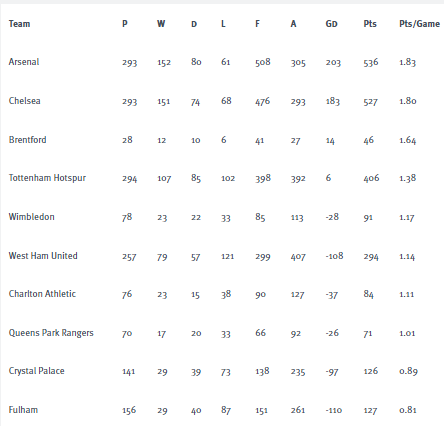Select the Fulham team name
Image resolution: width=444 pixels, height=426 pixels.
click(23, 410)
